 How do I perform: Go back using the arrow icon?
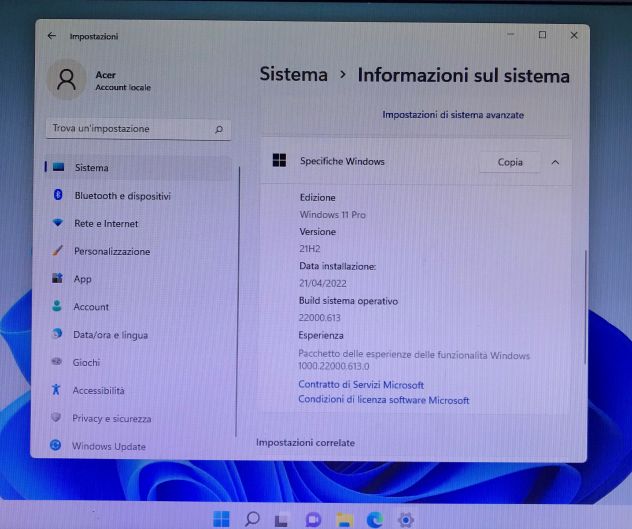coord(52,36)
